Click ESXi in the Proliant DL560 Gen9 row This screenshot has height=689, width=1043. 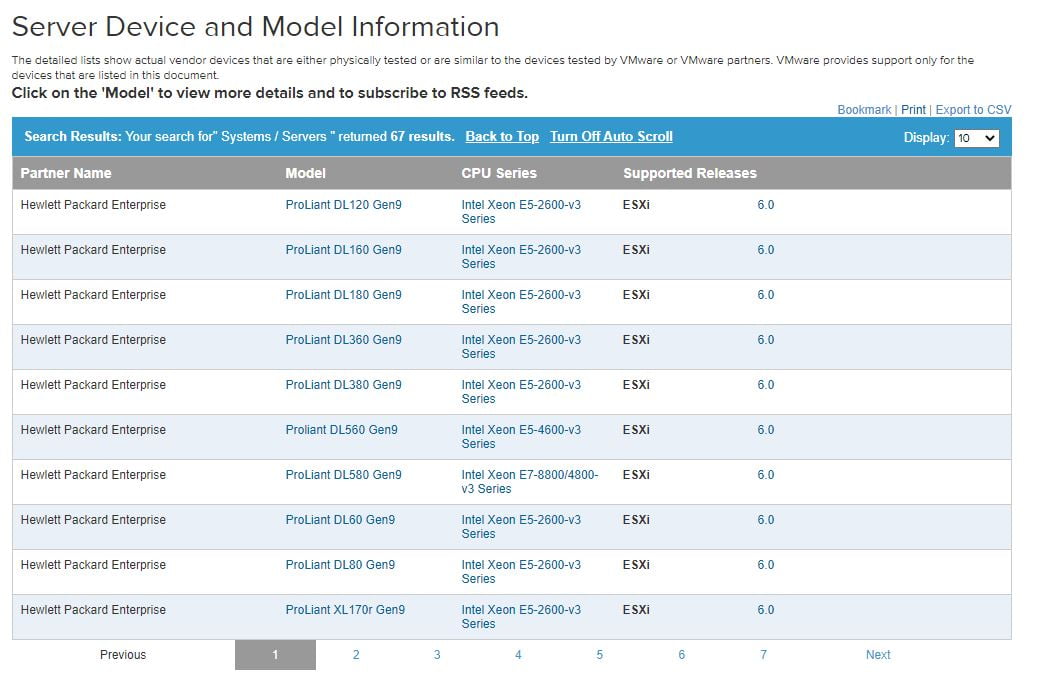(637, 430)
